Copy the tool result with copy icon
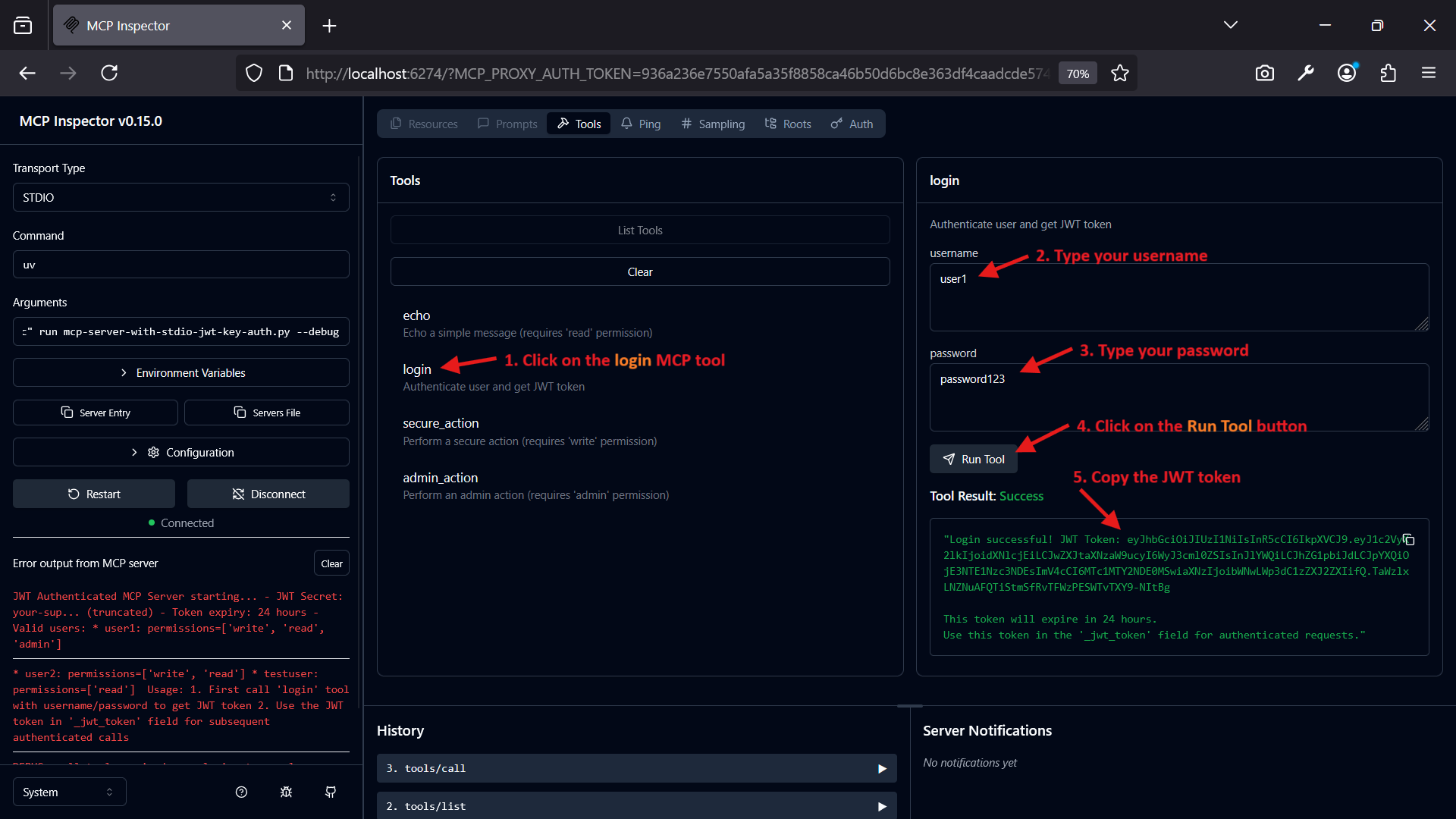This screenshot has width=1456, height=819. [1408, 540]
